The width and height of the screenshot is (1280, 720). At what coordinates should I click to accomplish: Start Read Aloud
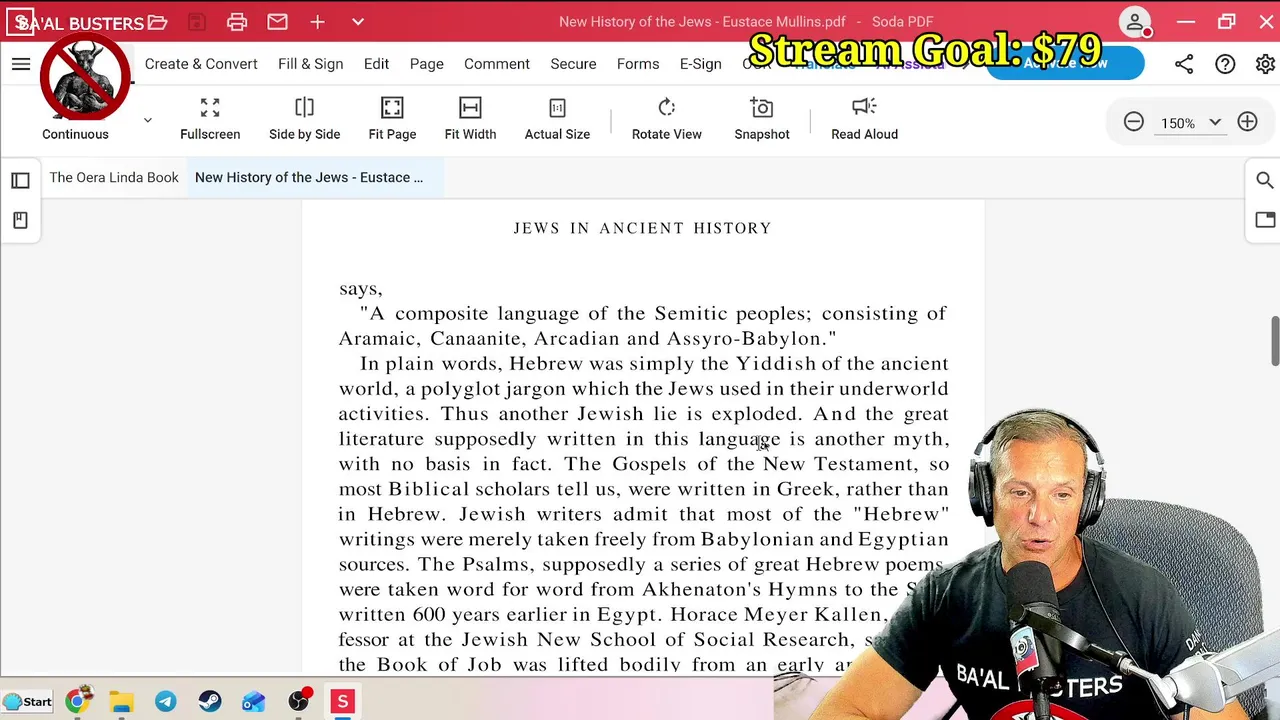pyautogui.click(x=864, y=119)
